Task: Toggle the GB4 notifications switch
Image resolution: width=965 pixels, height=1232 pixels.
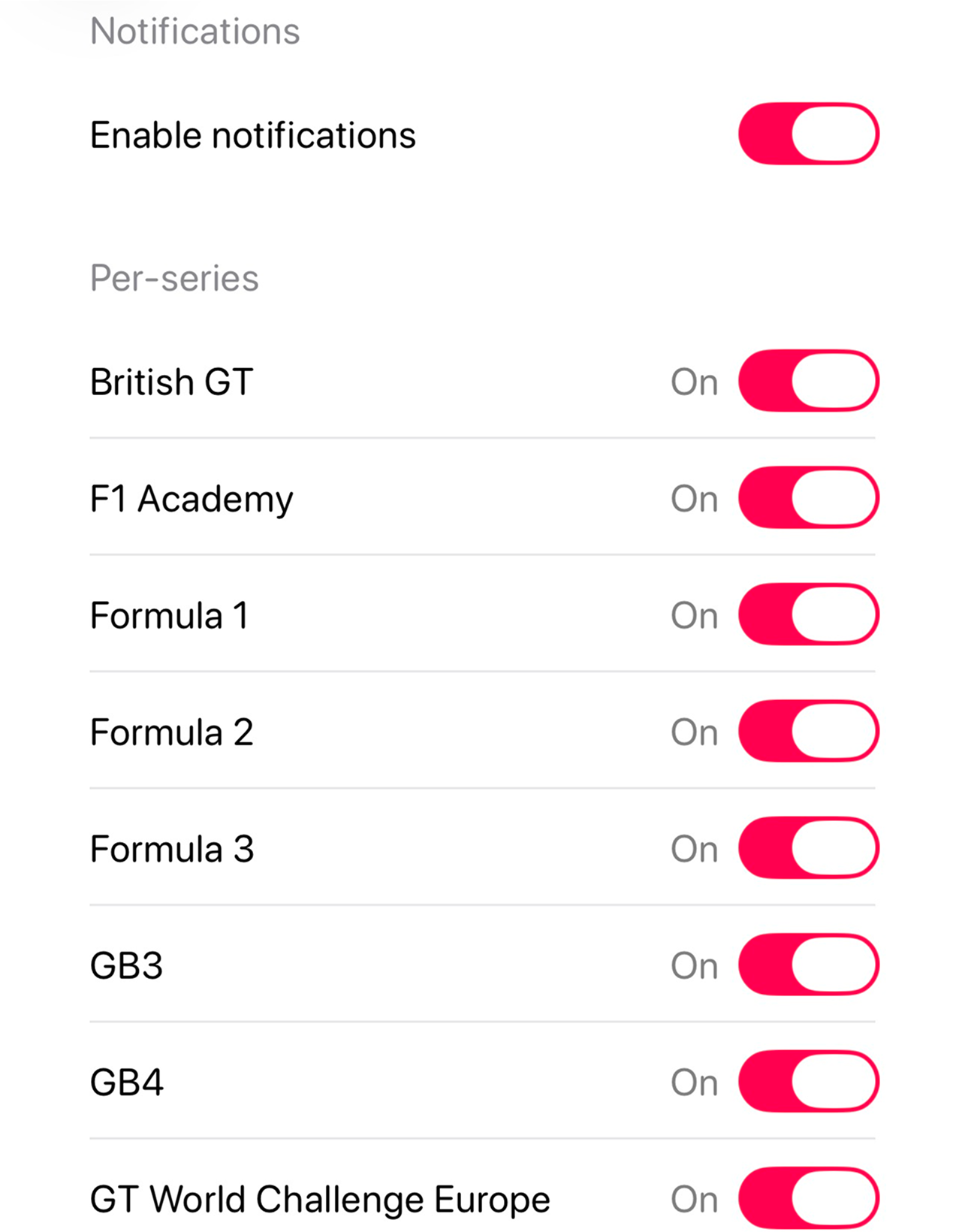Action: (808, 1082)
